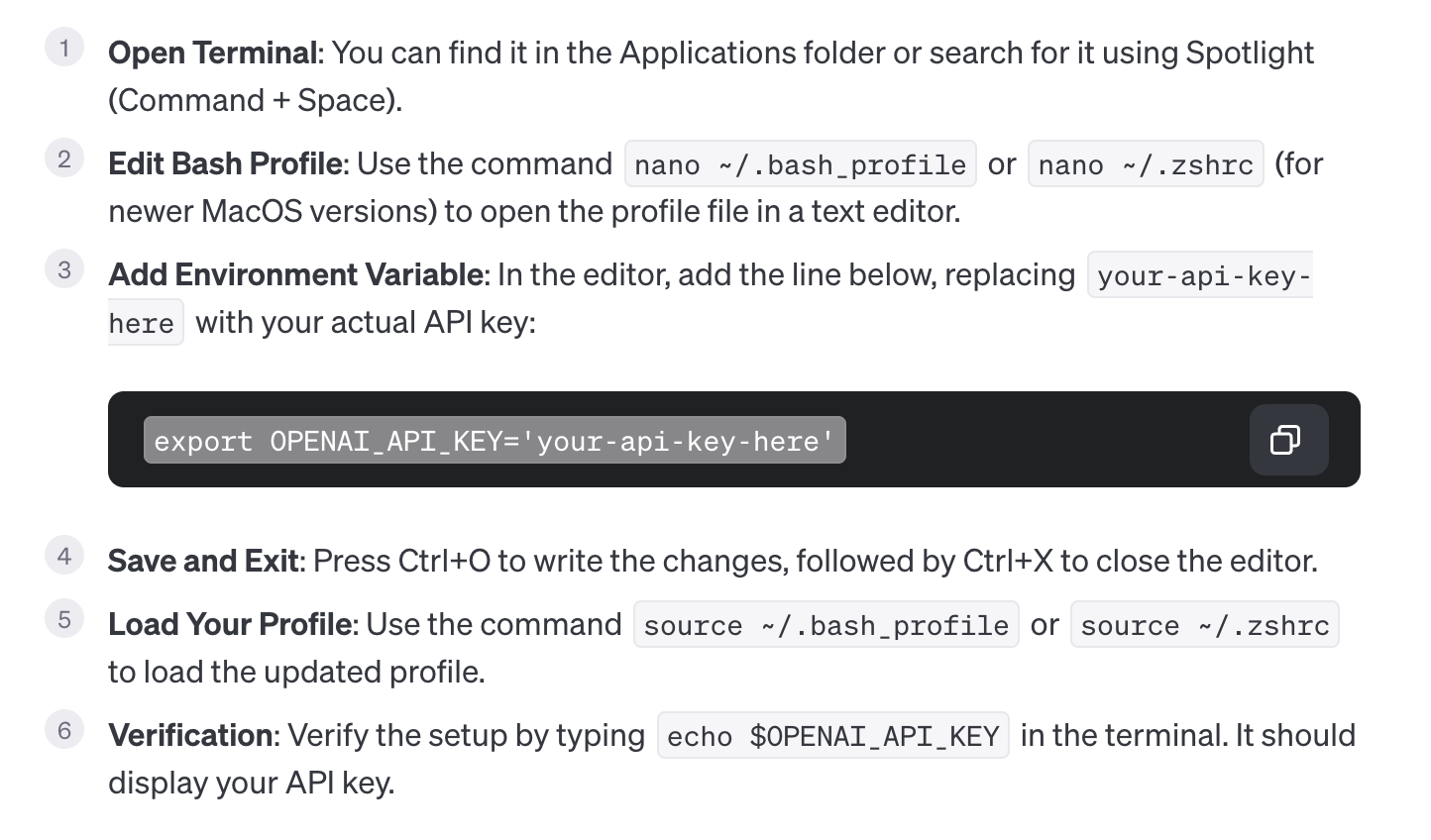Image resolution: width=1431 pixels, height=840 pixels.
Task: Click the bold 'Add Environment Variable' heading
Action: pyautogui.click(x=295, y=274)
